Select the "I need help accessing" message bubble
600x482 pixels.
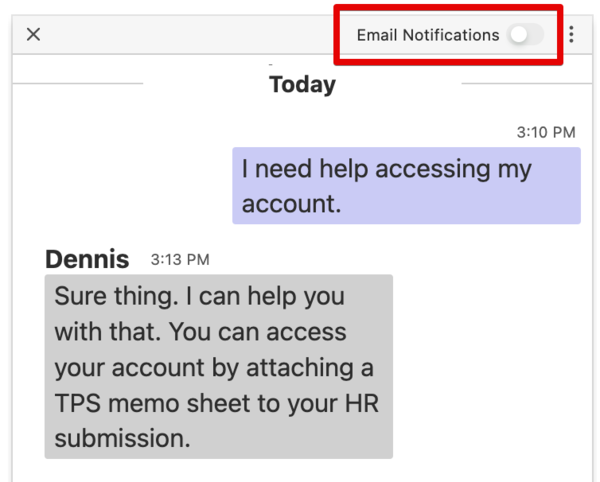[406, 186]
